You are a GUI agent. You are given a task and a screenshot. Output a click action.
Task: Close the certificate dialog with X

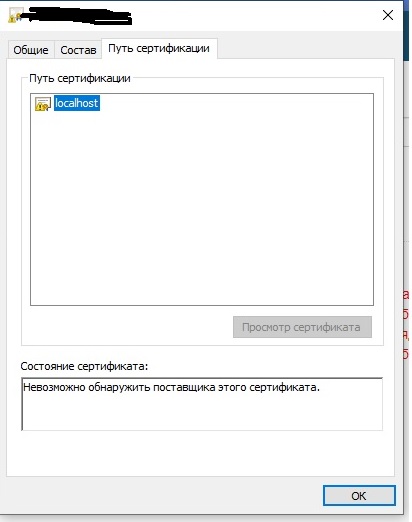[388, 15]
